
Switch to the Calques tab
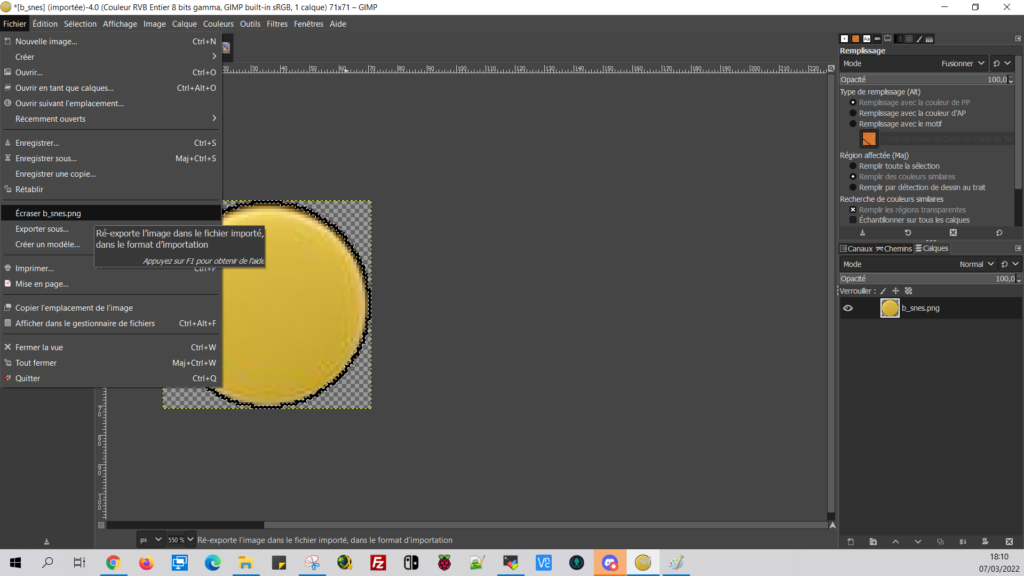coord(932,248)
